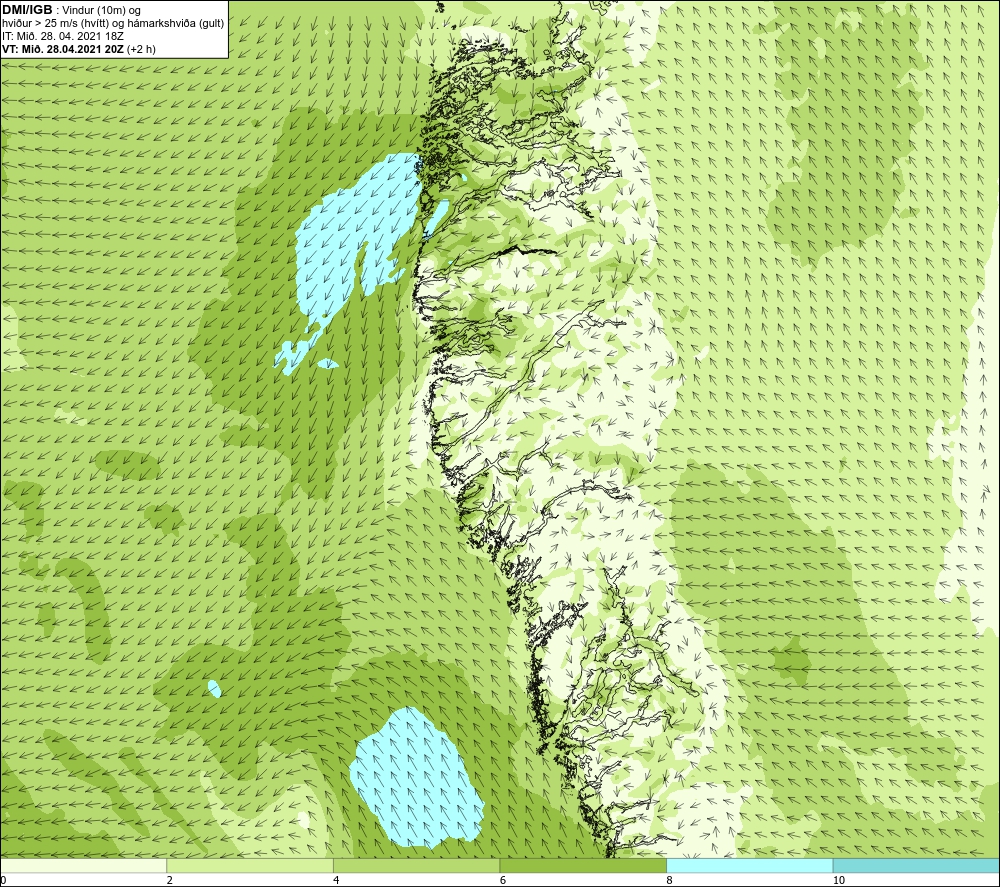The image size is (1000, 887).
Task: Click the "8" tick label on color scale
Action: click(x=669, y=880)
